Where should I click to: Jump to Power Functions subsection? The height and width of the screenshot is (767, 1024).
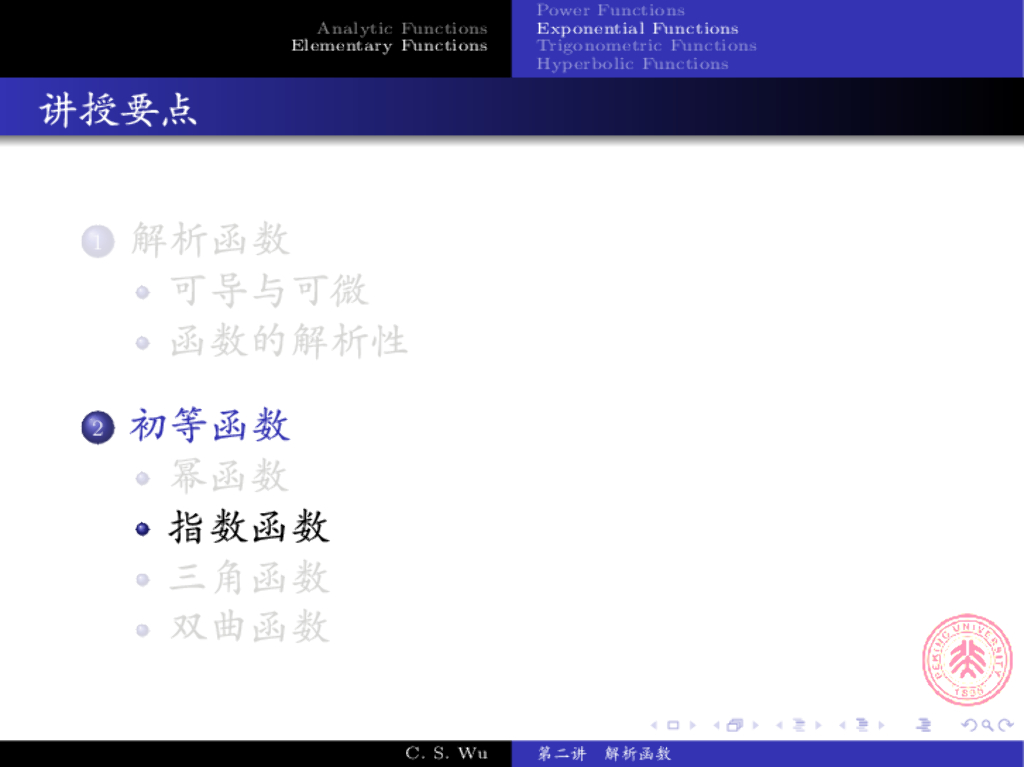click(611, 10)
